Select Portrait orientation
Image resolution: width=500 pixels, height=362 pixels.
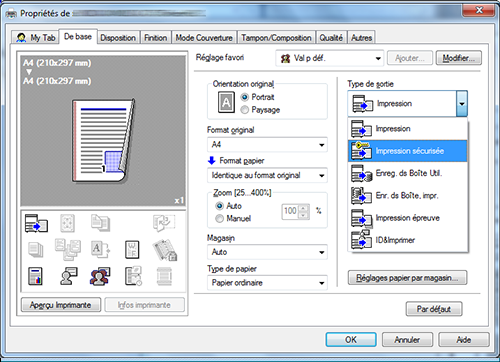tap(257, 97)
